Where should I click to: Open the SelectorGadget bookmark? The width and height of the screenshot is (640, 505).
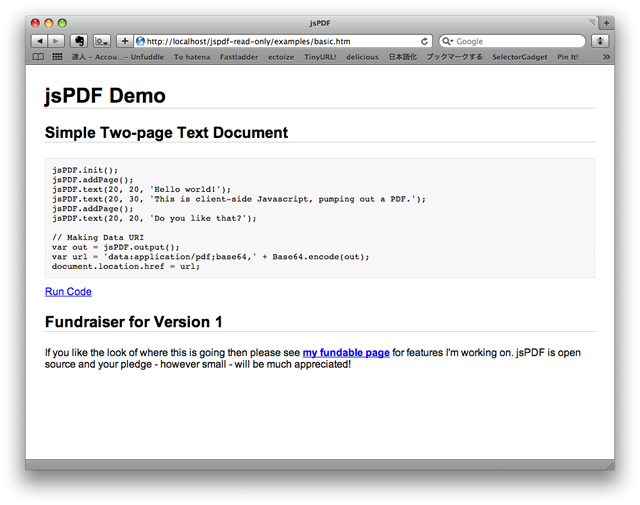click(520, 57)
